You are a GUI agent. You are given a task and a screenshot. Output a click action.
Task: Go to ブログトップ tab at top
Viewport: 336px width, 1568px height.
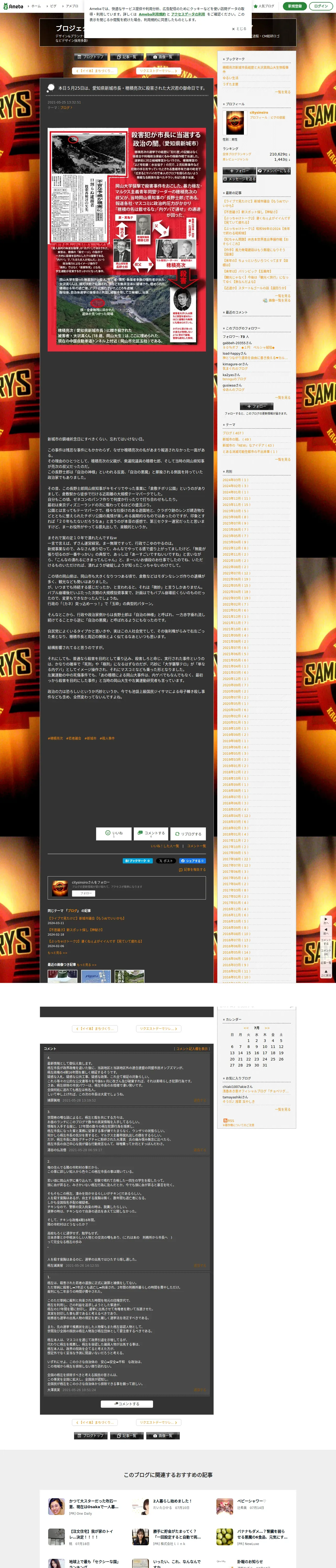(90, 57)
